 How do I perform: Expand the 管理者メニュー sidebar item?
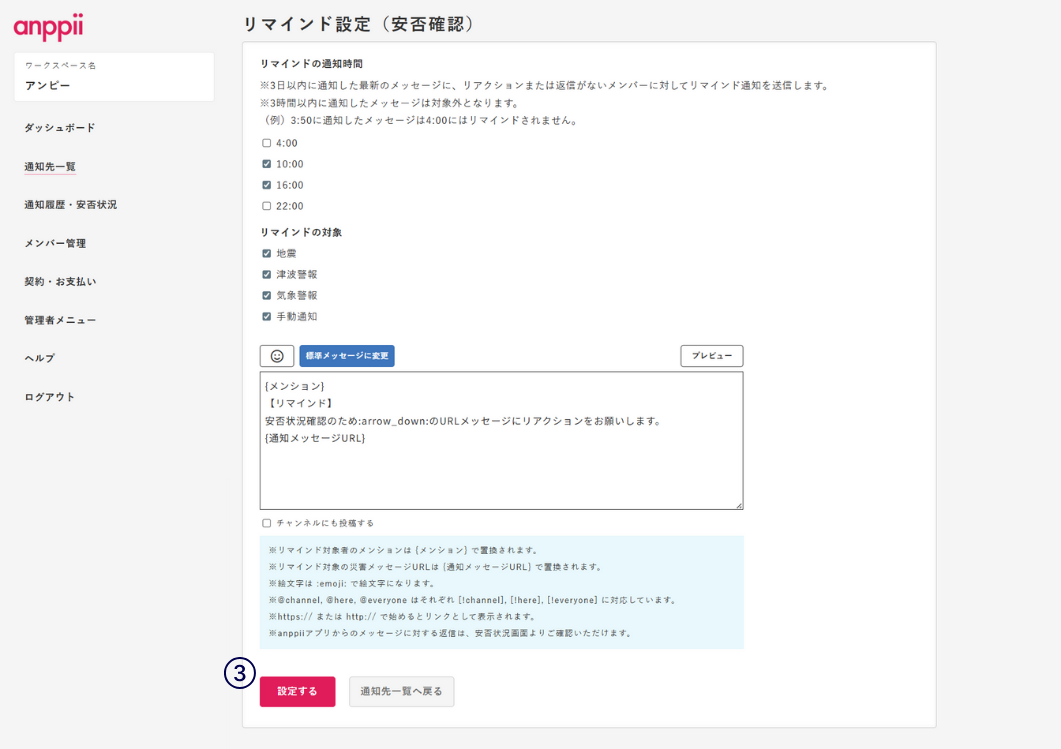(60, 320)
